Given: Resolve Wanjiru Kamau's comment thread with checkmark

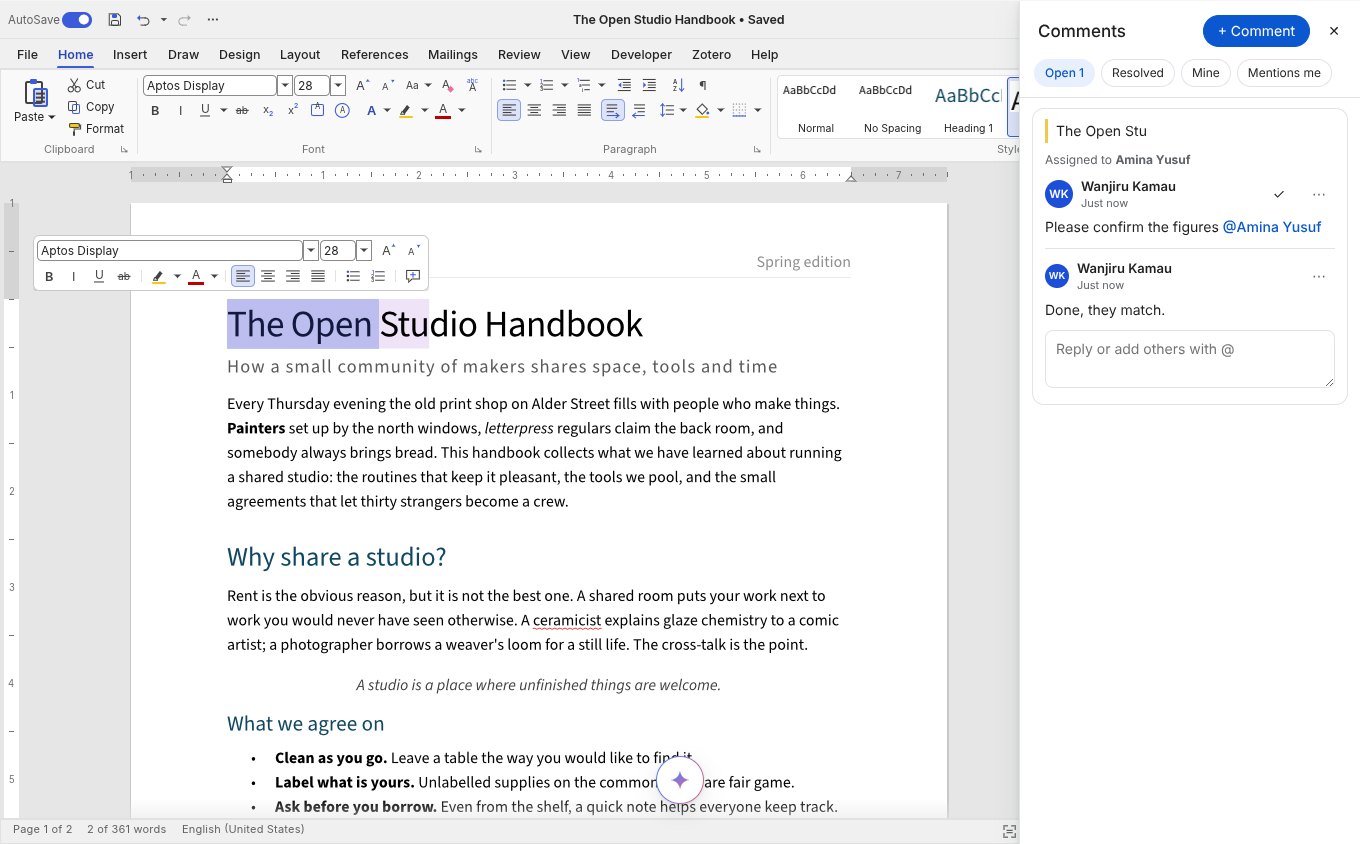Looking at the screenshot, I should click(x=1278, y=194).
